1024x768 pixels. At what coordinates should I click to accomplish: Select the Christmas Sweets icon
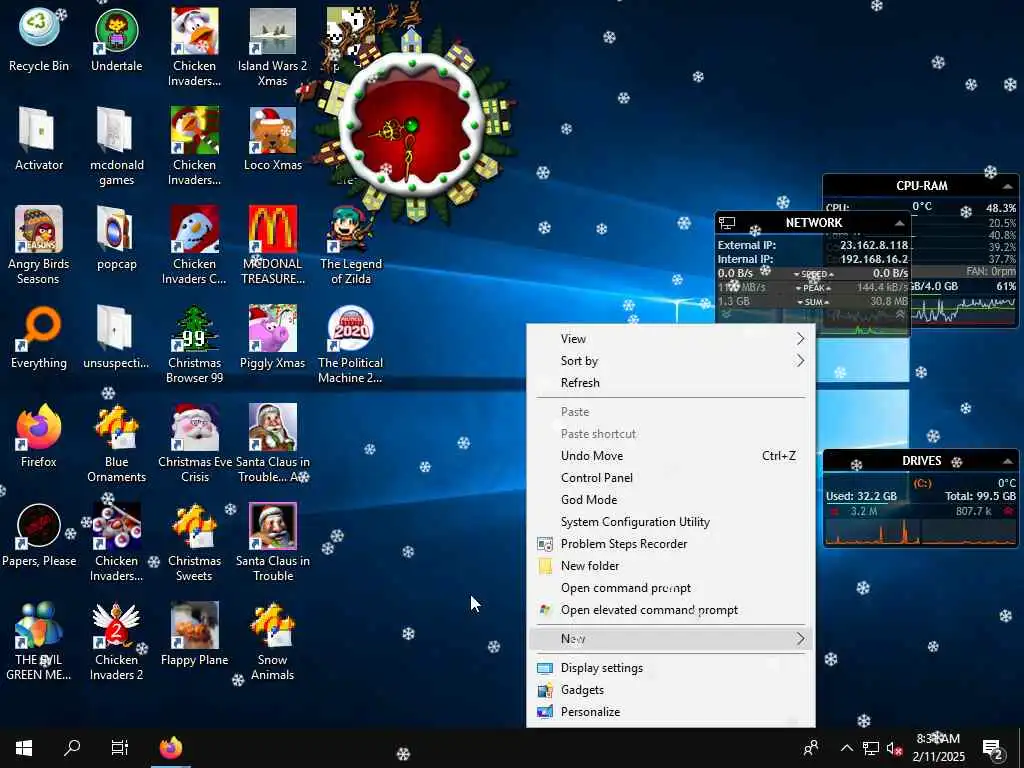pyautogui.click(x=195, y=543)
